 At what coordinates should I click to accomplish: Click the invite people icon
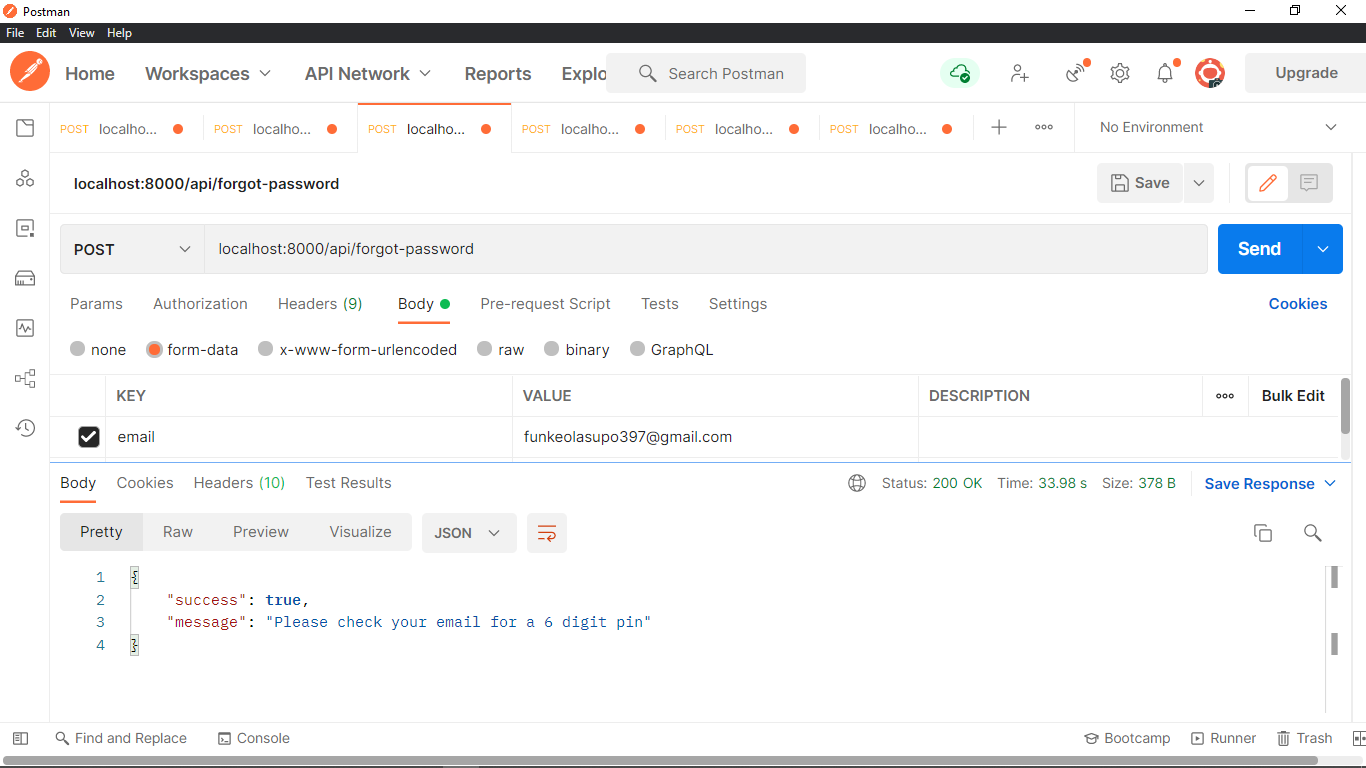coord(1020,73)
